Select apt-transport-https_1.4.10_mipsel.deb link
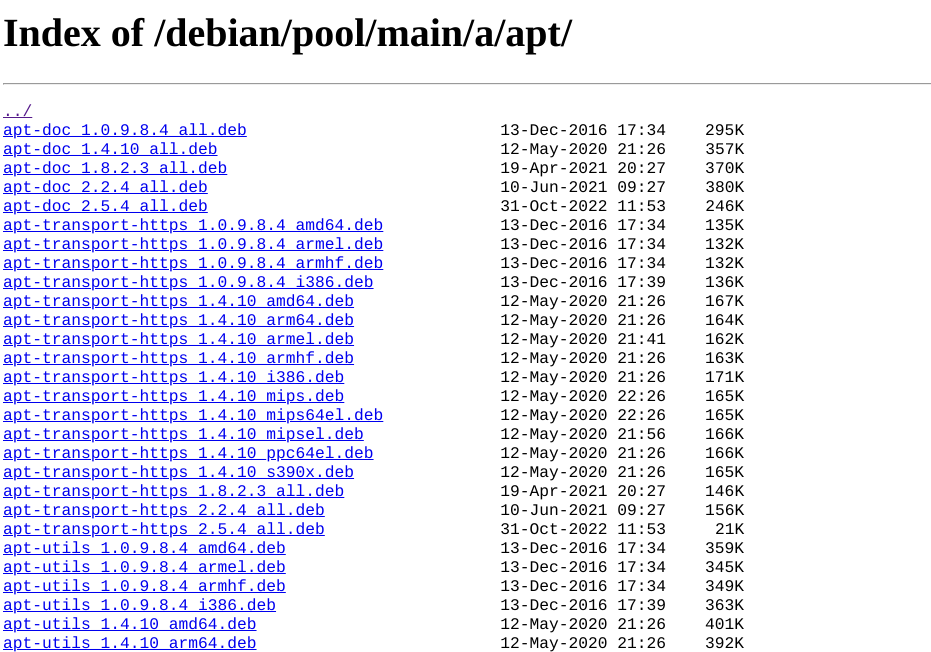This screenshot has height=652, width=931. (183, 434)
